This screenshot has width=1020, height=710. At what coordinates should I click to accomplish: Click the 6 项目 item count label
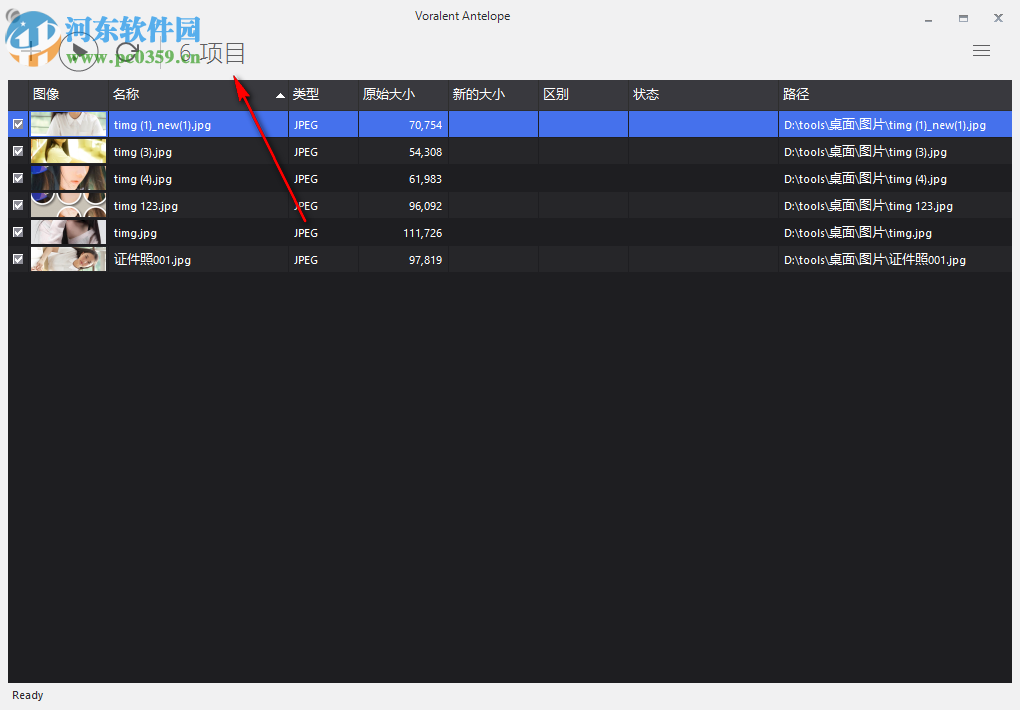[x=212, y=53]
